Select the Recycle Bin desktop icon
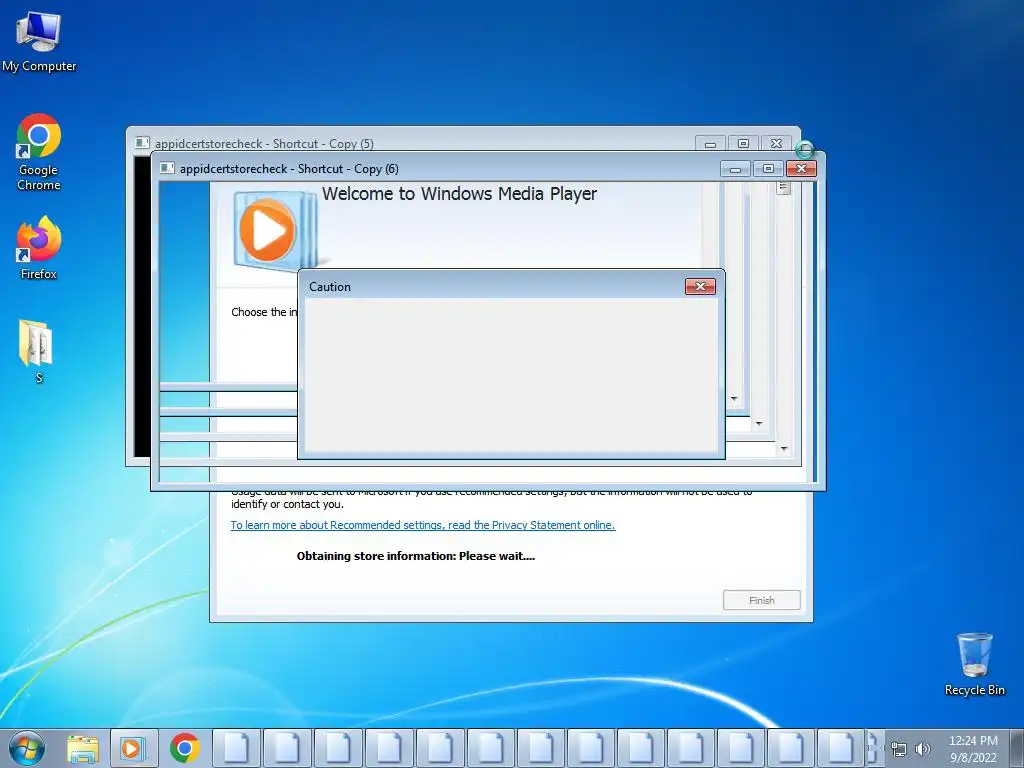The width and height of the screenshot is (1024, 768). [x=974, y=664]
